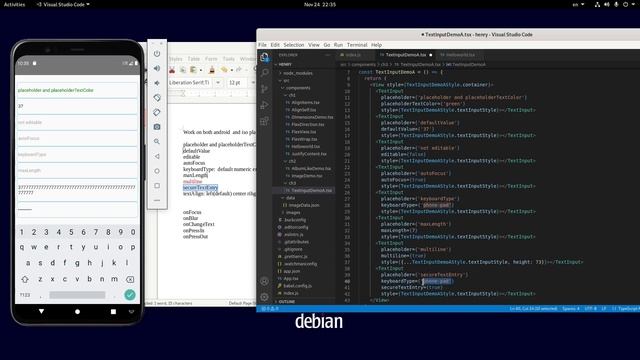Tap Android recents square on phone screen
This screenshot has height=360, width=640.
113,311
